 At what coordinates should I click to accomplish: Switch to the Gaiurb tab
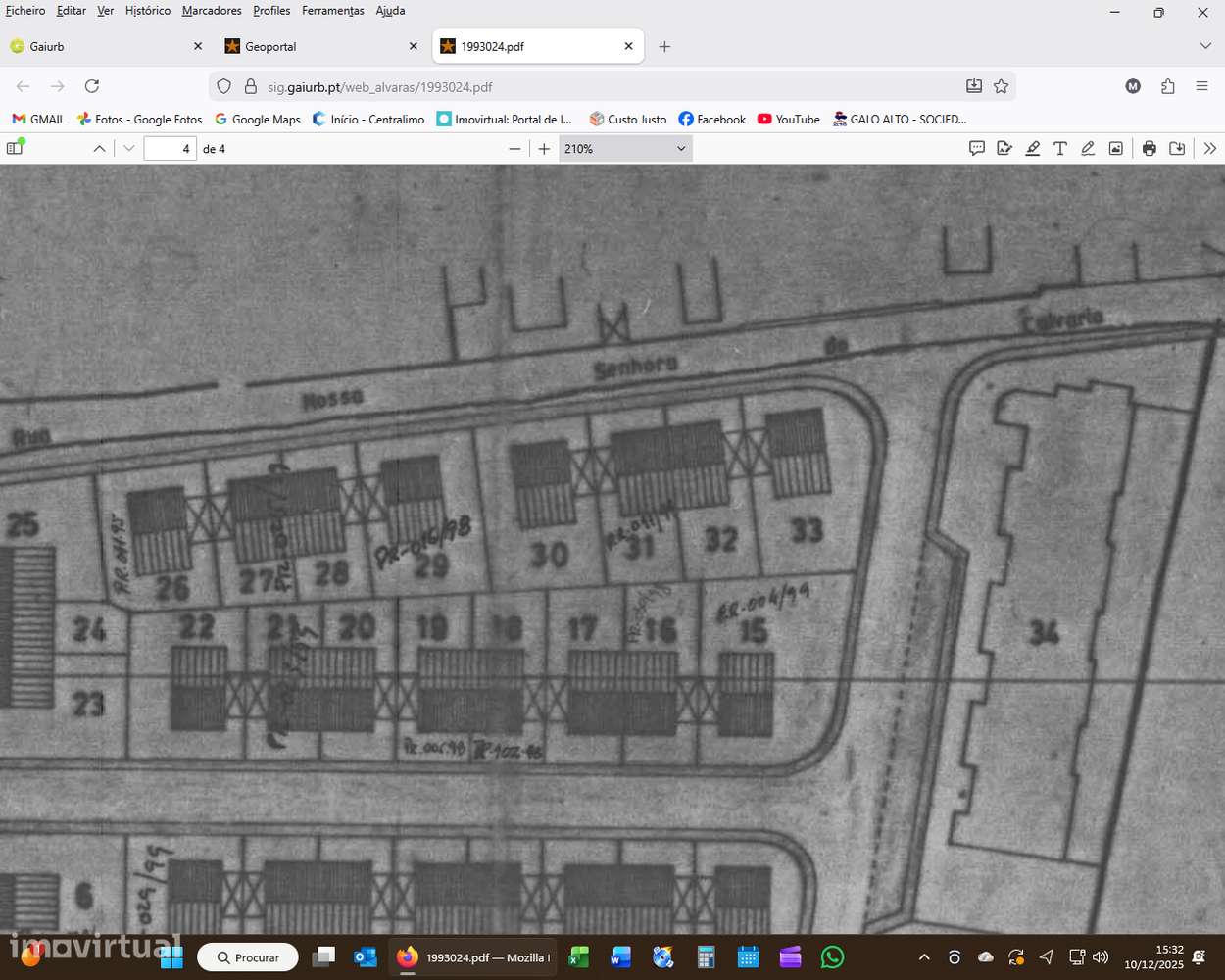106,46
